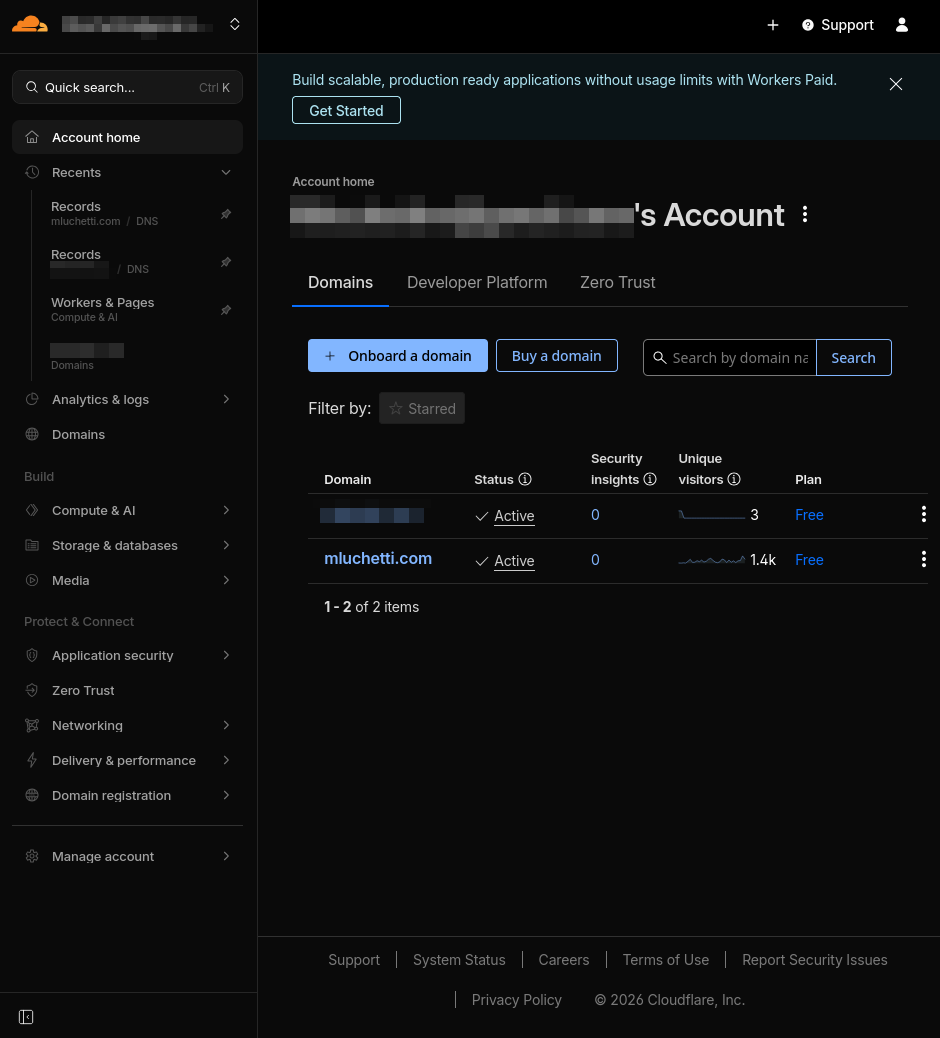Unpin mluchetti.com Records from recents
Screen dimensions: 940x1038
(x=226, y=214)
